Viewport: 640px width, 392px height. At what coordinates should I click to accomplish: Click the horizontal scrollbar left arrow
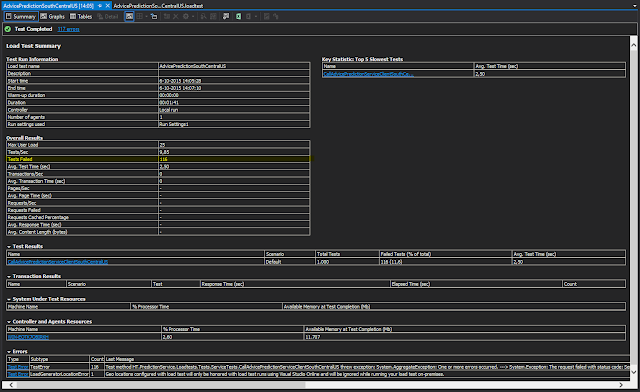pyautogui.click(x=11, y=385)
